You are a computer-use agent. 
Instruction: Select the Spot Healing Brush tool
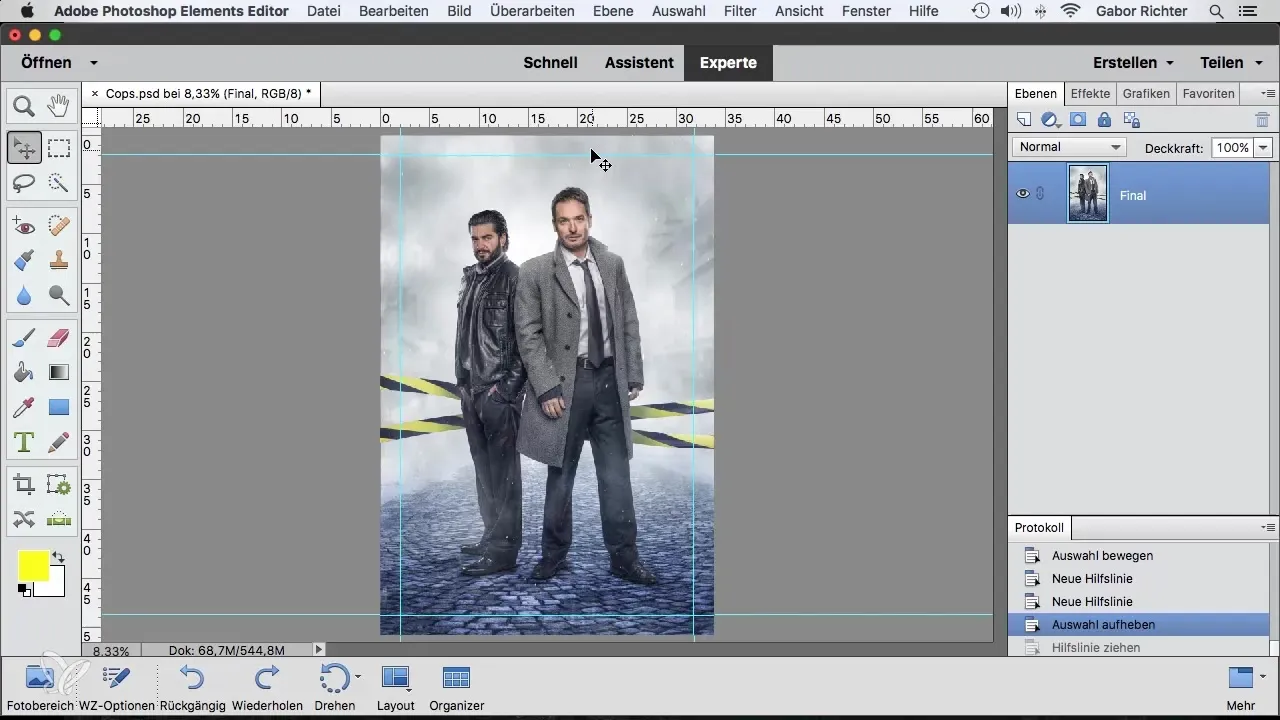(x=59, y=226)
